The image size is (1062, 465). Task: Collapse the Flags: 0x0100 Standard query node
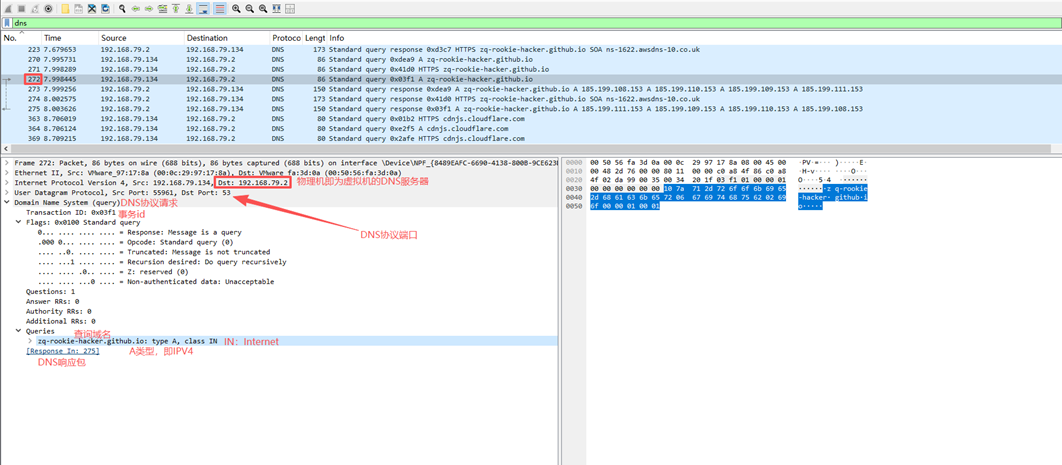point(18,223)
